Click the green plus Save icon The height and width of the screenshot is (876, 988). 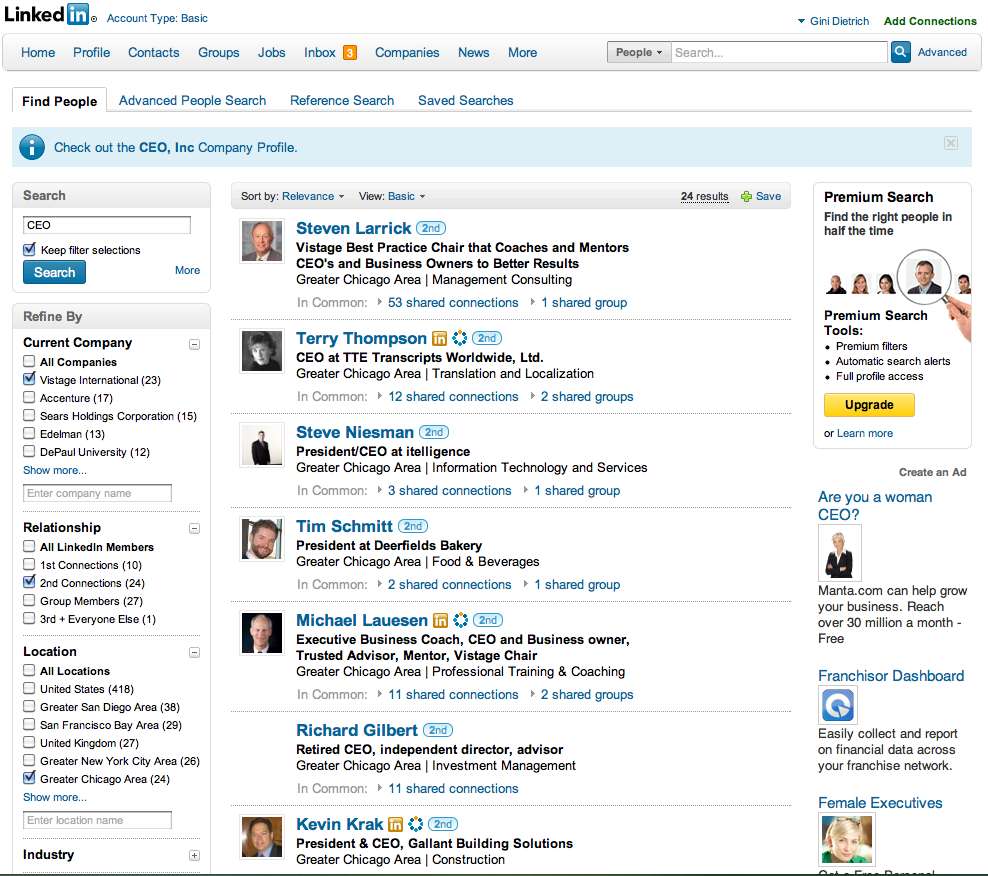(746, 197)
